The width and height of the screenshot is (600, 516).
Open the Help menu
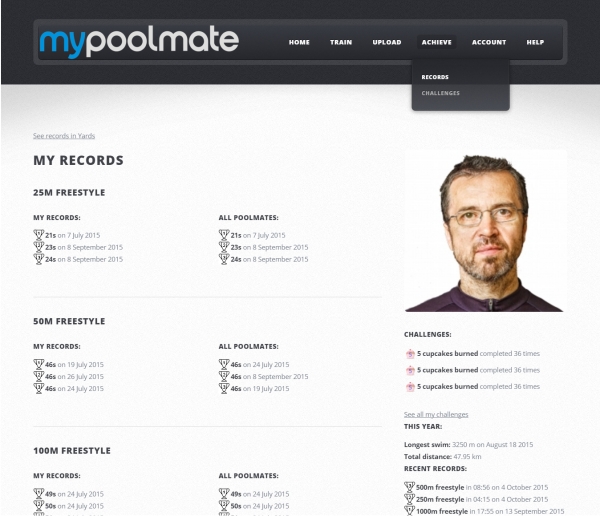tap(535, 42)
